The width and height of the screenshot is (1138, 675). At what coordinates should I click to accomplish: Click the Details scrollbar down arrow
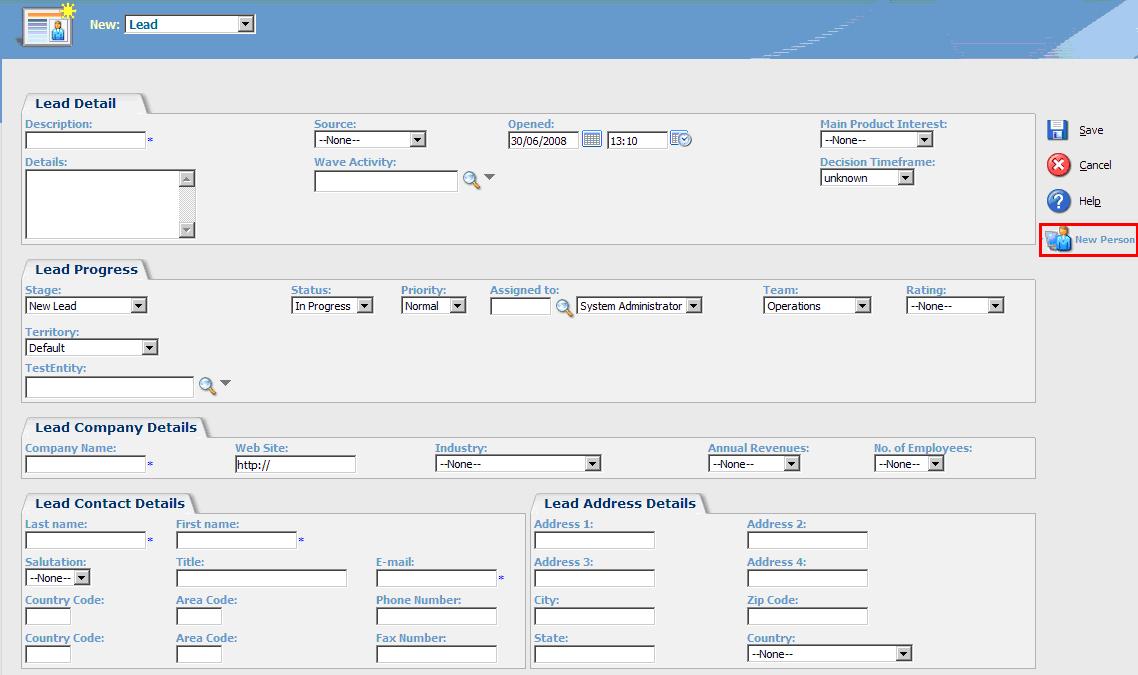pyautogui.click(x=187, y=230)
